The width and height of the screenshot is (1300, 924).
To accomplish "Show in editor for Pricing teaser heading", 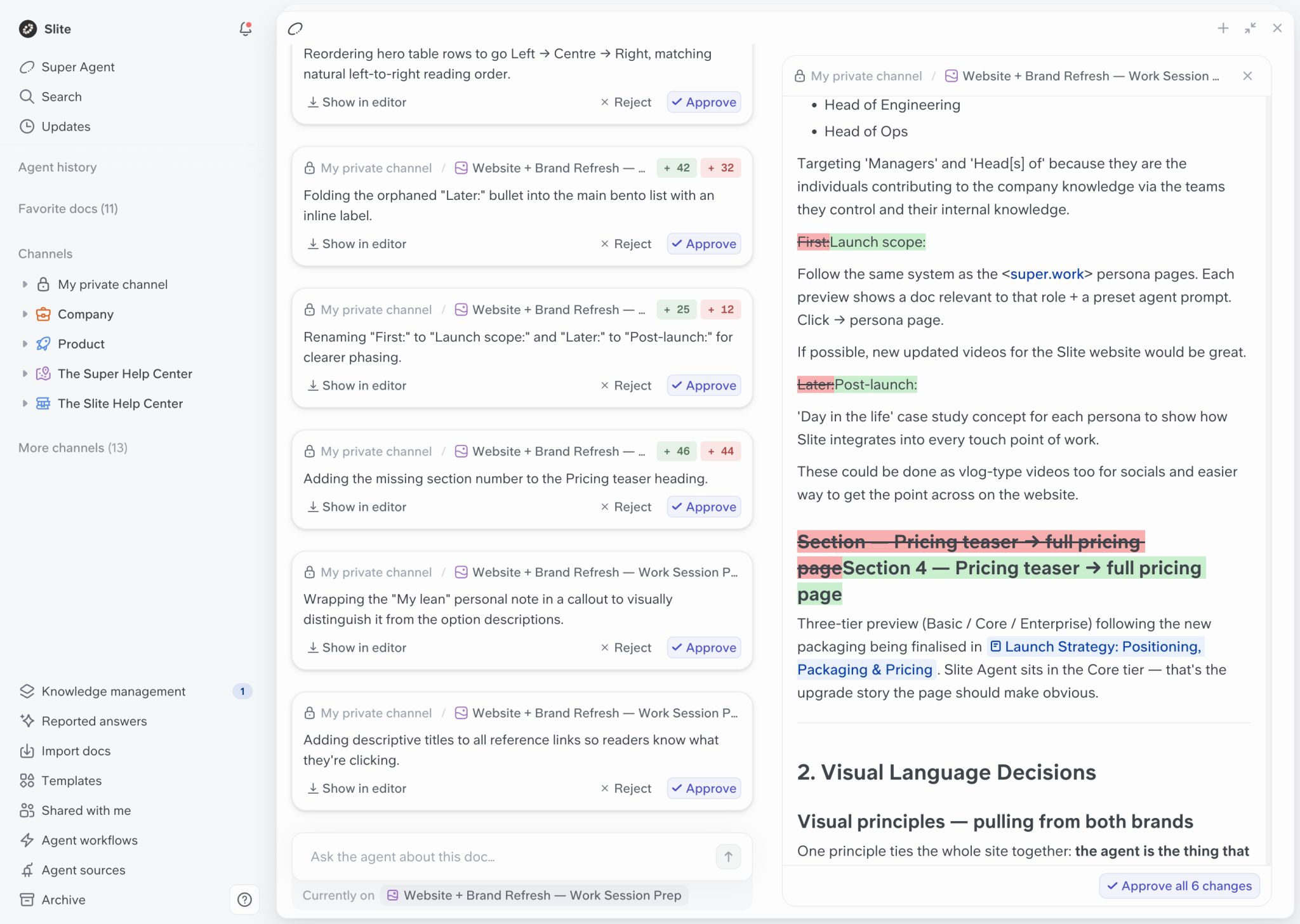I will [x=357, y=506].
